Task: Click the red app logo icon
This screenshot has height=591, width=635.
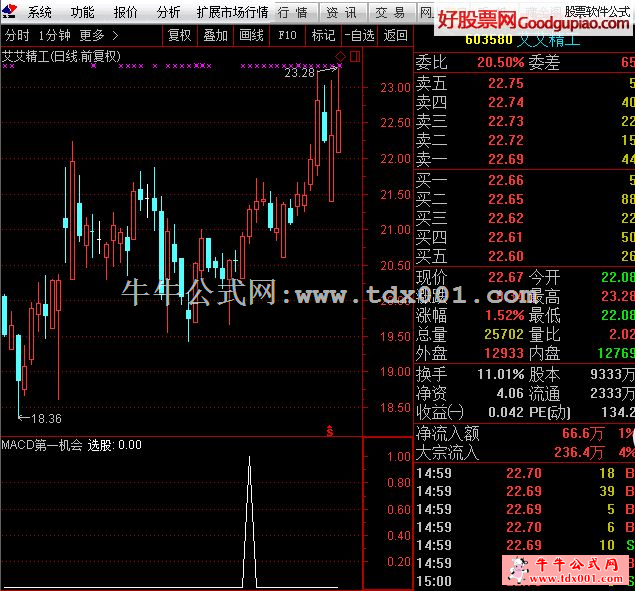Action: (10, 12)
